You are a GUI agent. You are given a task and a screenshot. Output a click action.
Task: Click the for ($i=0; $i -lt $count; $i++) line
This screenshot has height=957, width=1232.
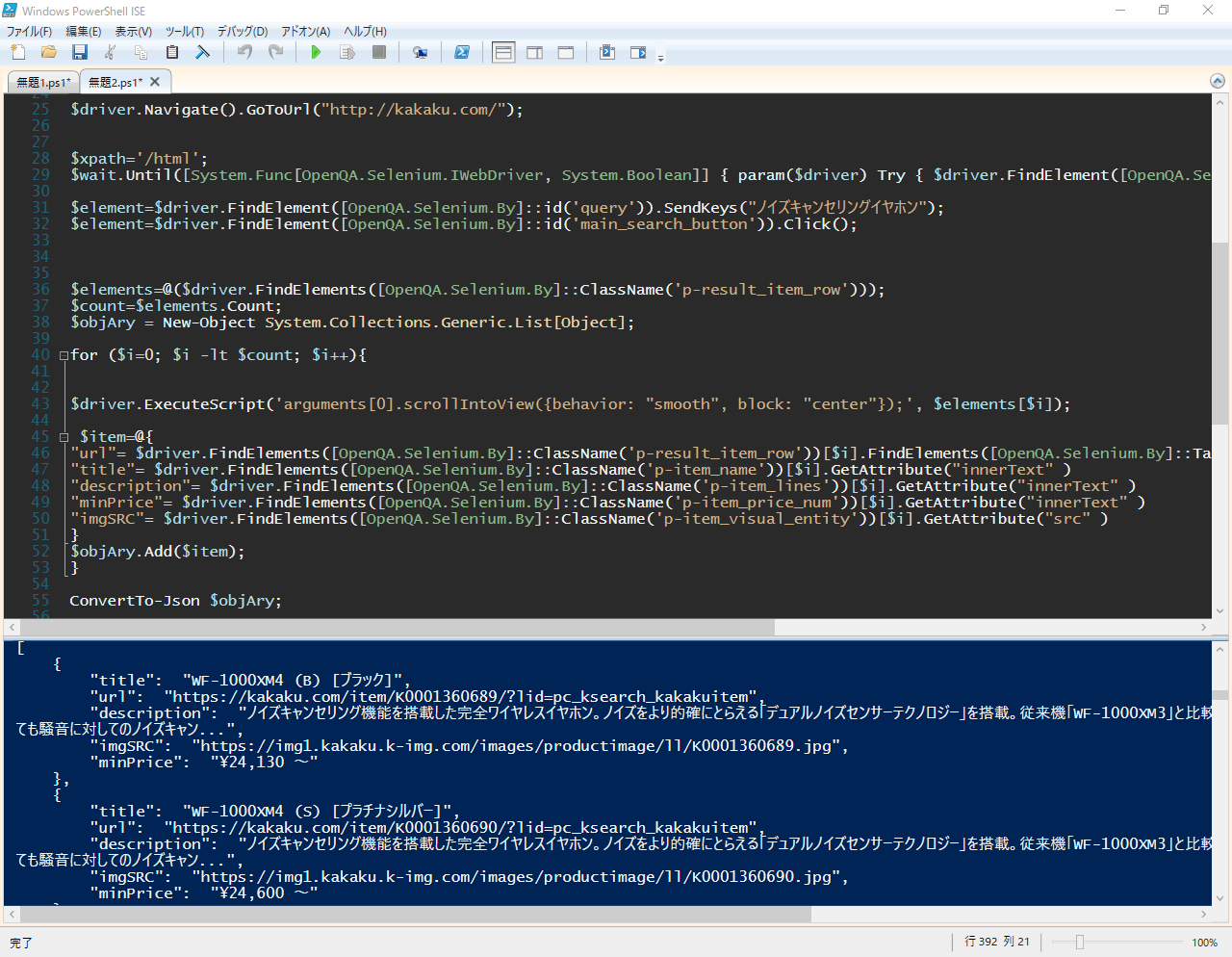[x=218, y=355]
